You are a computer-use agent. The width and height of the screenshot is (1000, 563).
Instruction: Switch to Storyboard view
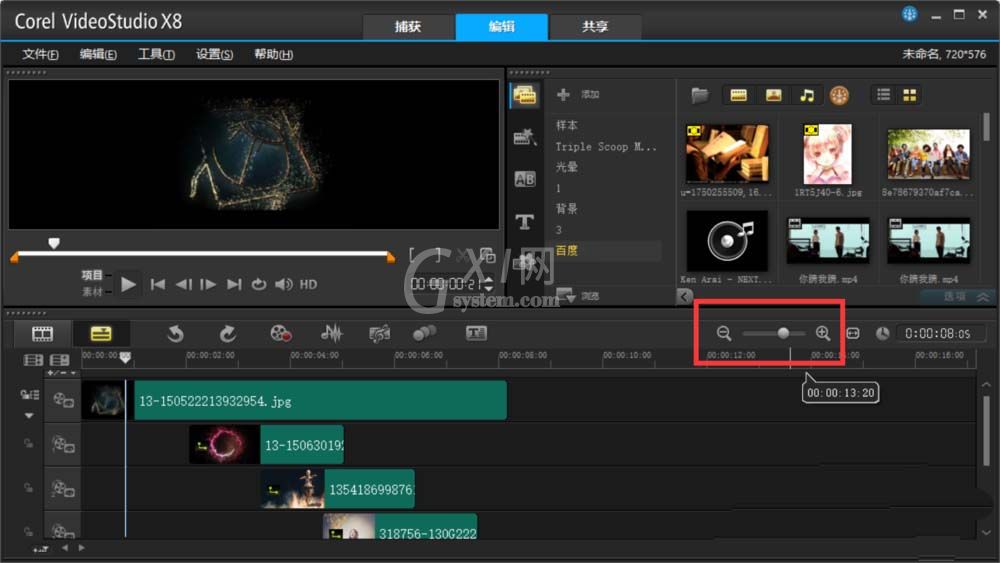[43, 333]
